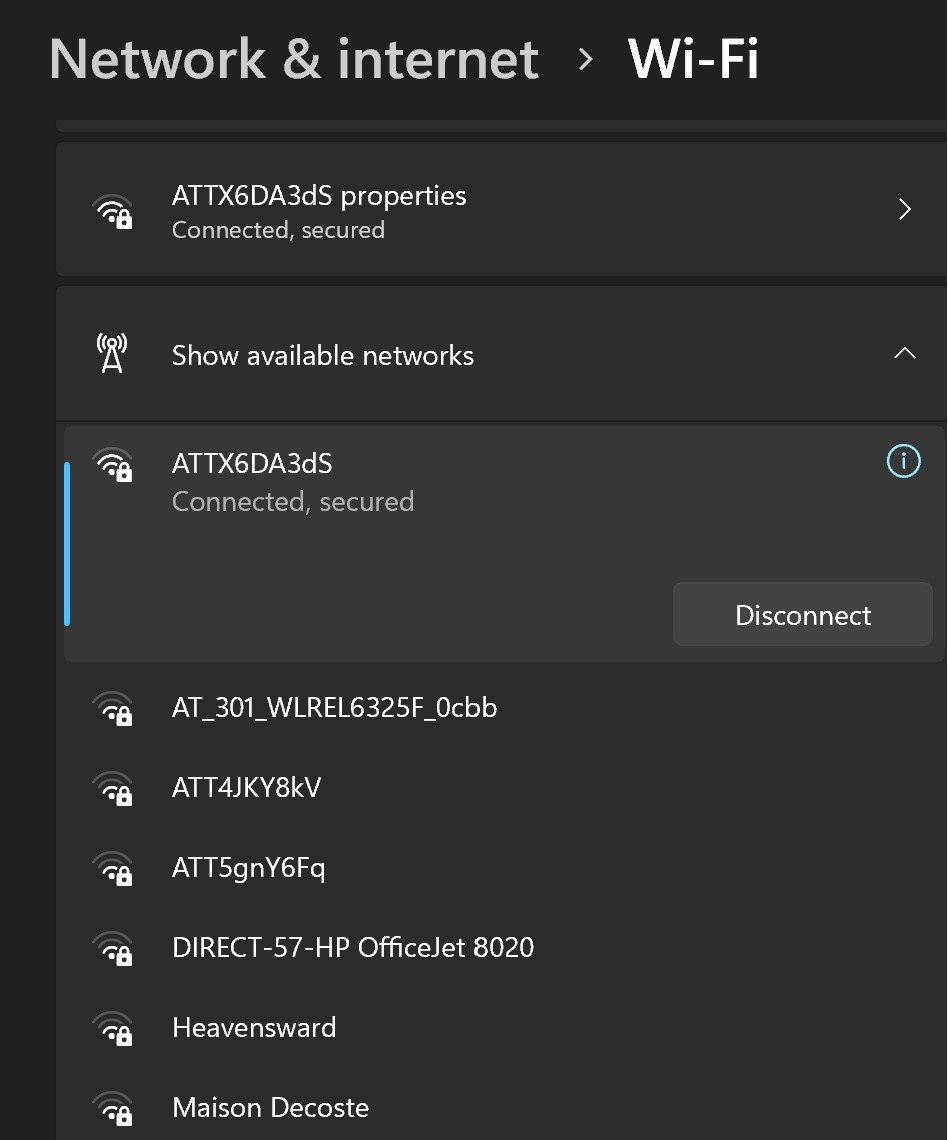Choose the ATT5gnY6Fq network entry
This screenshot has width=948, height=1140.
248,868
